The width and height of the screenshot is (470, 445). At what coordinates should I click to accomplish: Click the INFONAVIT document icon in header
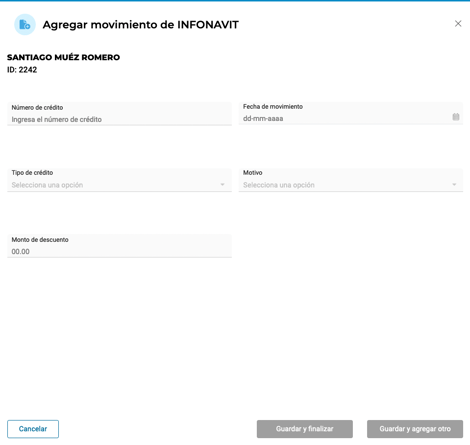click(25, 25)
